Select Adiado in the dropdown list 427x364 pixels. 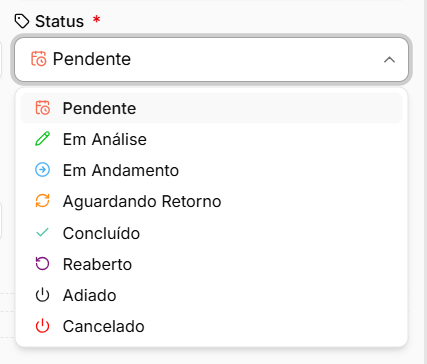[x=211, y=295]
